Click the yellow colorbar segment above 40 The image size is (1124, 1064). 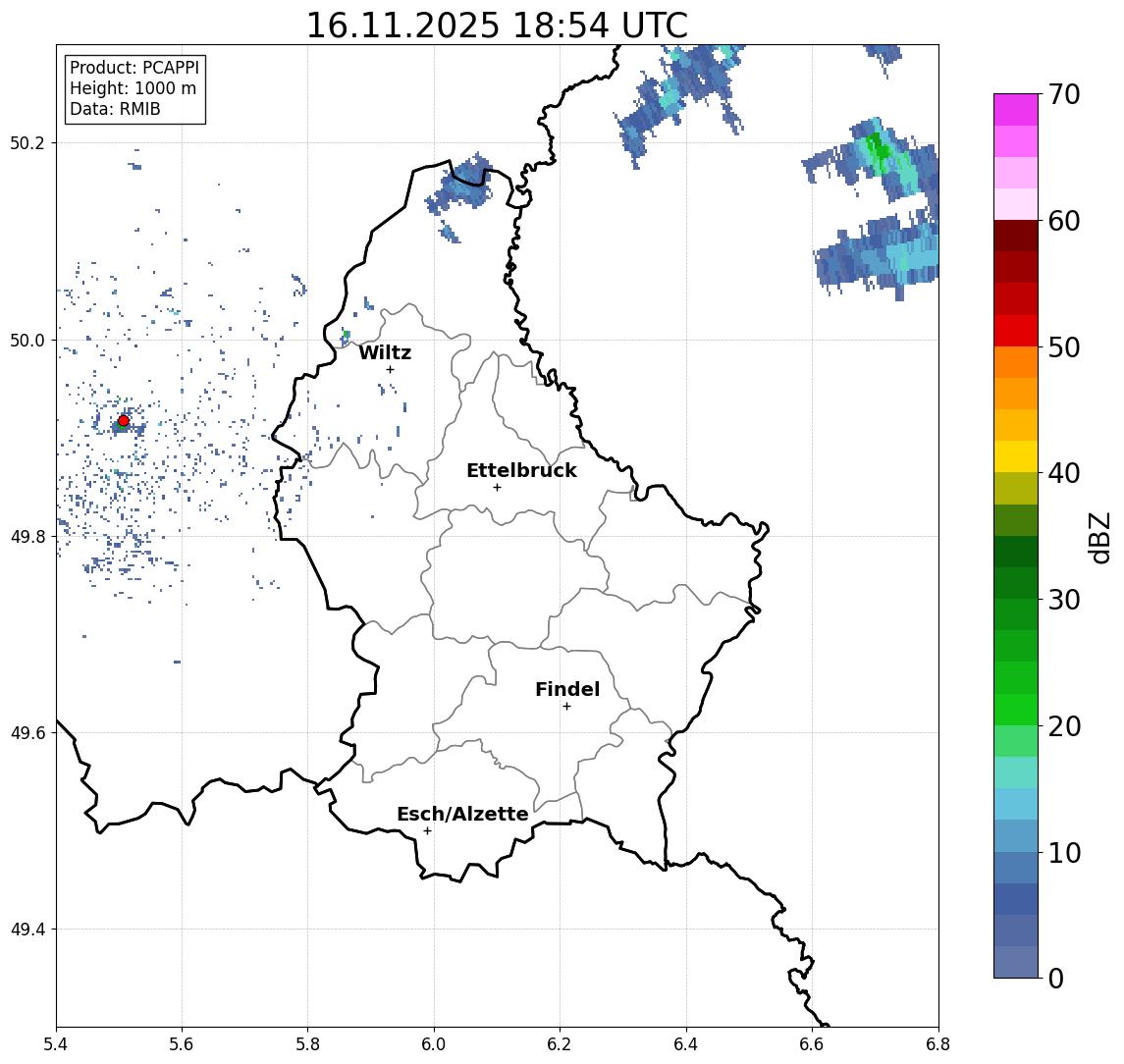[1016, 457]
